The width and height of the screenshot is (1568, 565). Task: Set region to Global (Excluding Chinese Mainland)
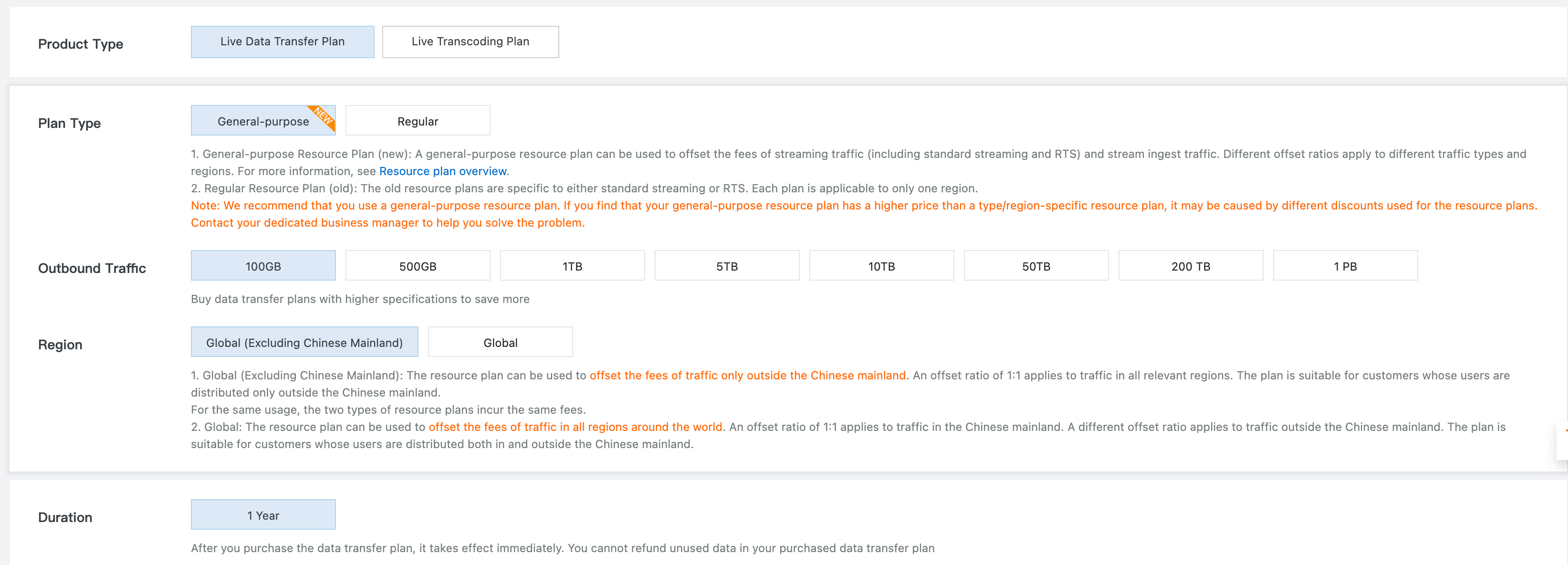coord(304,342)
